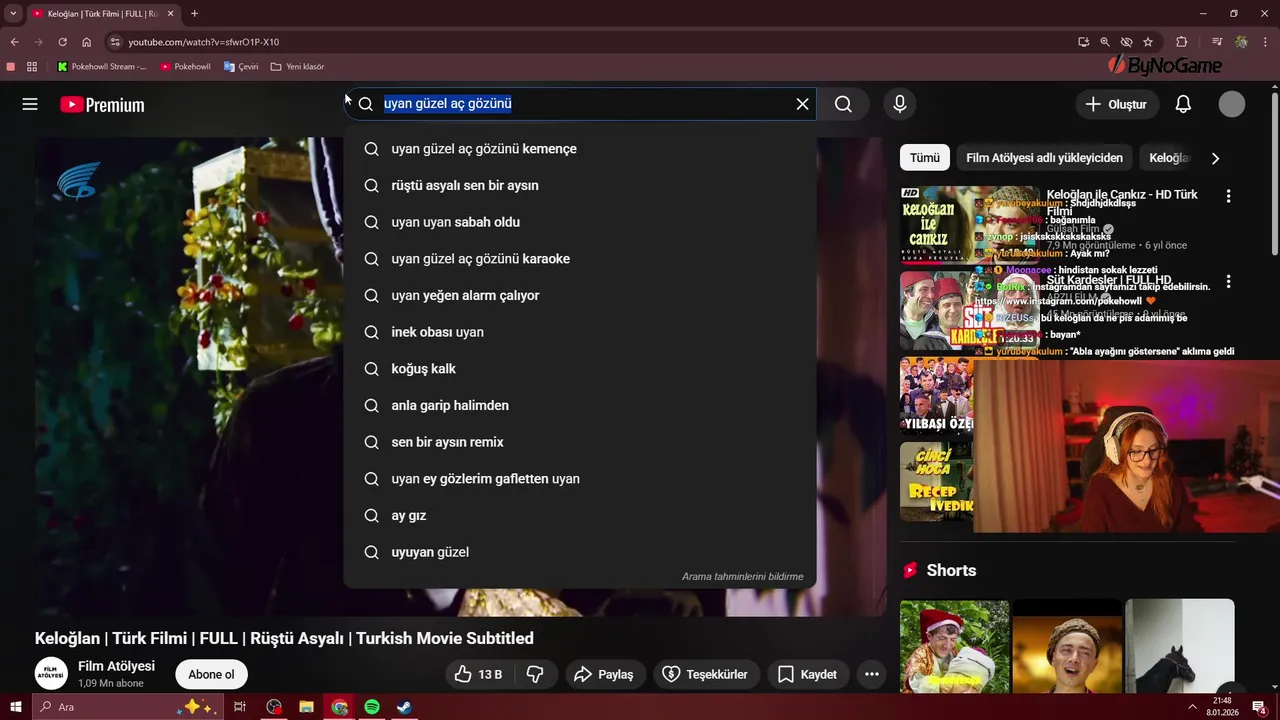The height and width of the screenshot is (720, 1280).
Task: Open File Explorer from taskbar
Action: pos(307,707)
